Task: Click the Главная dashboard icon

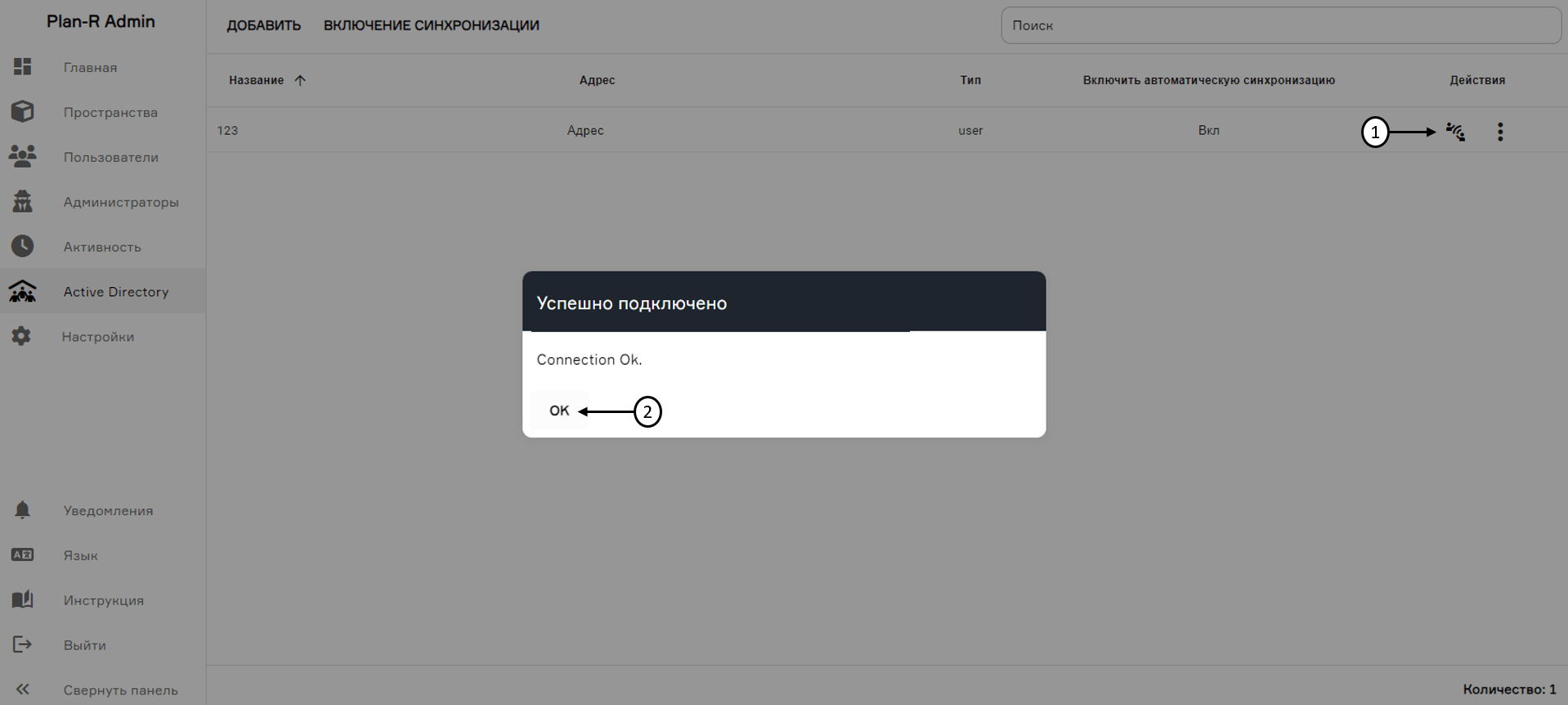Action: pos(23,67)
